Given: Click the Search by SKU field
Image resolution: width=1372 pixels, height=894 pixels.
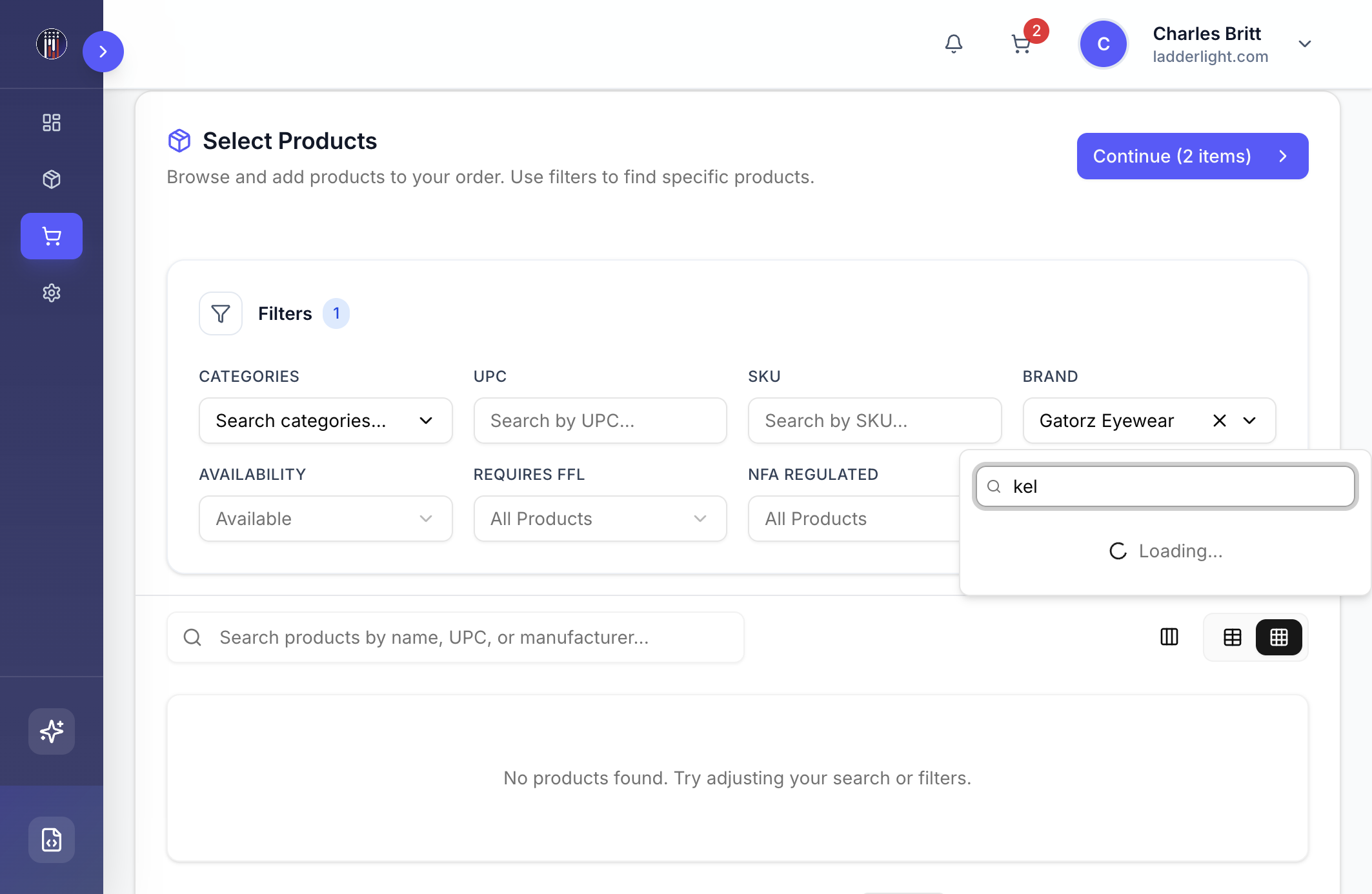Looking at the screenshot, I should [875, 421].
